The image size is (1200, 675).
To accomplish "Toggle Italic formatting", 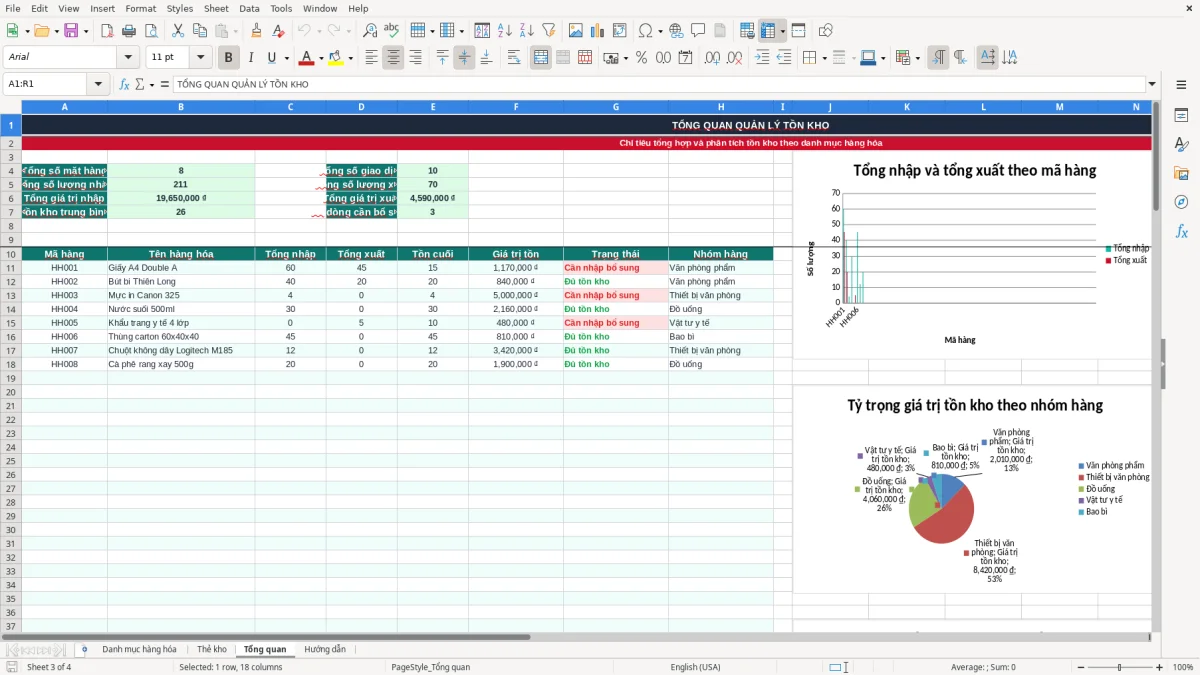I will coord(251,58).
